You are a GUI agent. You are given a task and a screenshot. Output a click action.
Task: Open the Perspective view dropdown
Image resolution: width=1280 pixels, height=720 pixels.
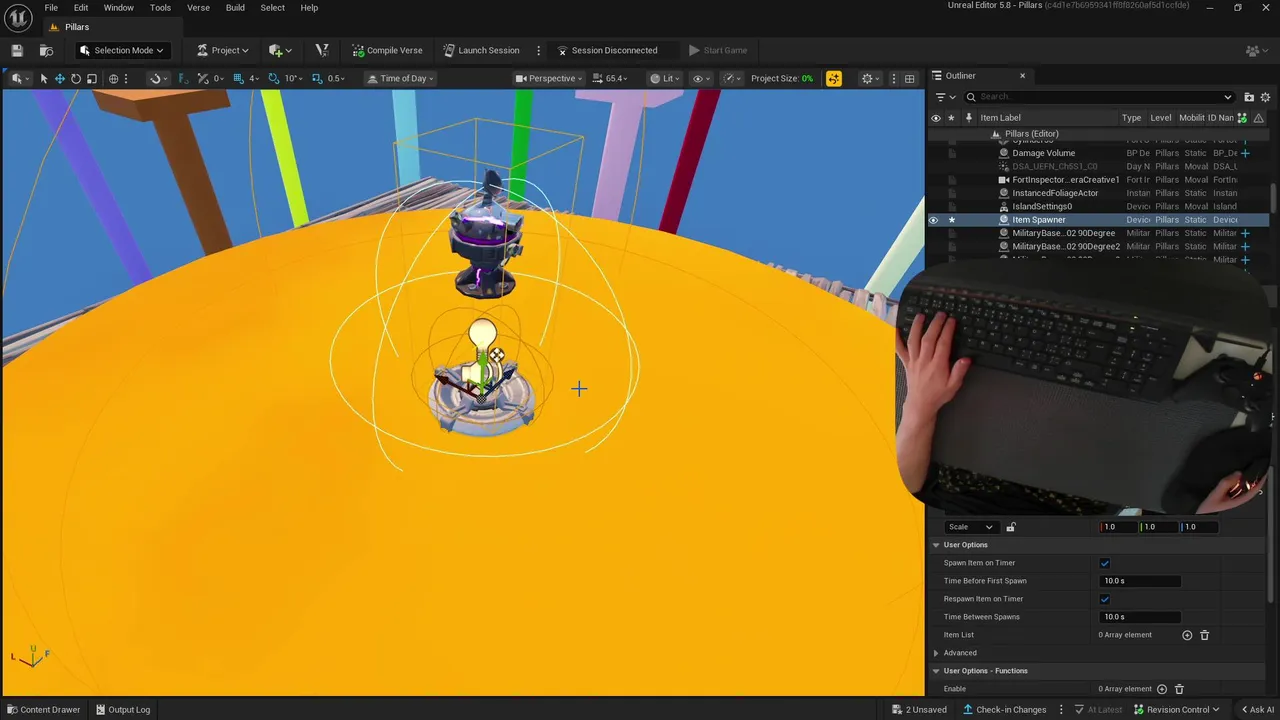tap(549, 78)
